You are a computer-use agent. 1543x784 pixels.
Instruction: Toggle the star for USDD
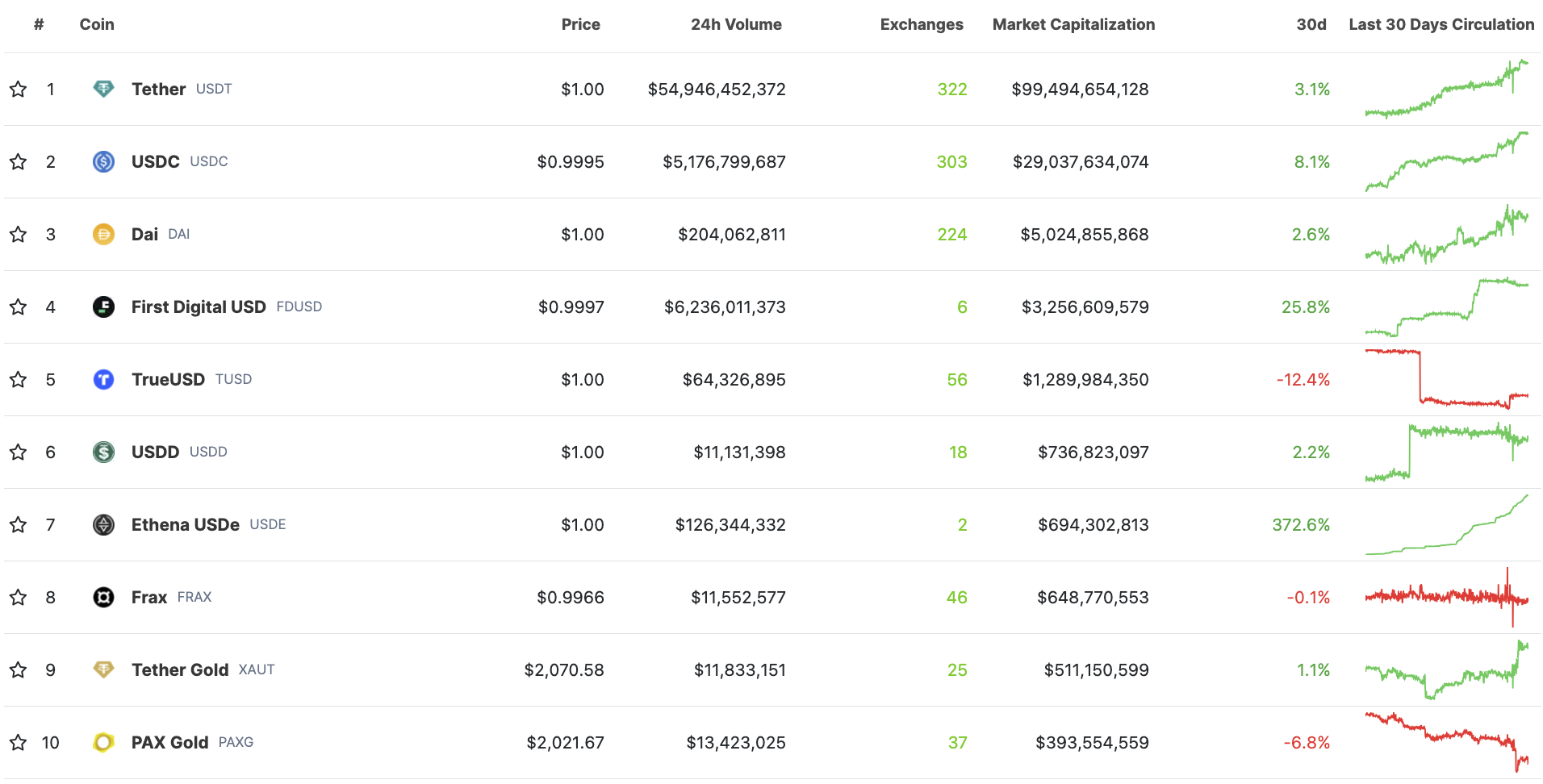pos(18,452)
